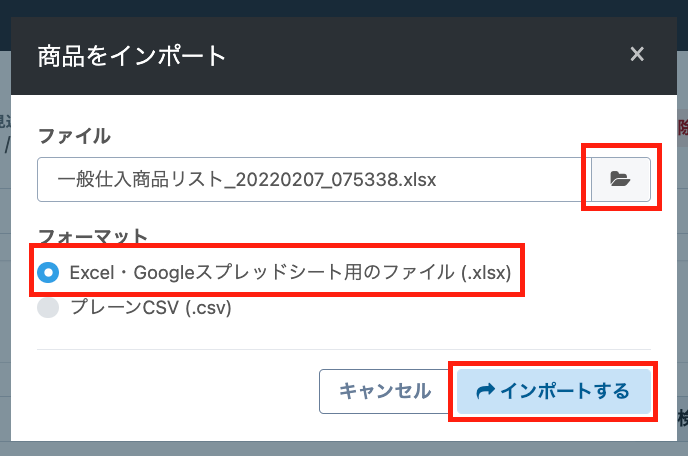The width and height of the screenshot is (688, 456).
Task: Click the horizontal divider above the buttons
Action: (x=344, y=349)
